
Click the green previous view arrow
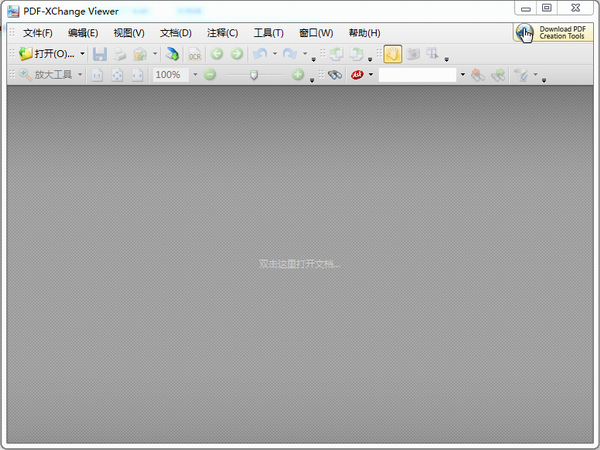[217, 54]
